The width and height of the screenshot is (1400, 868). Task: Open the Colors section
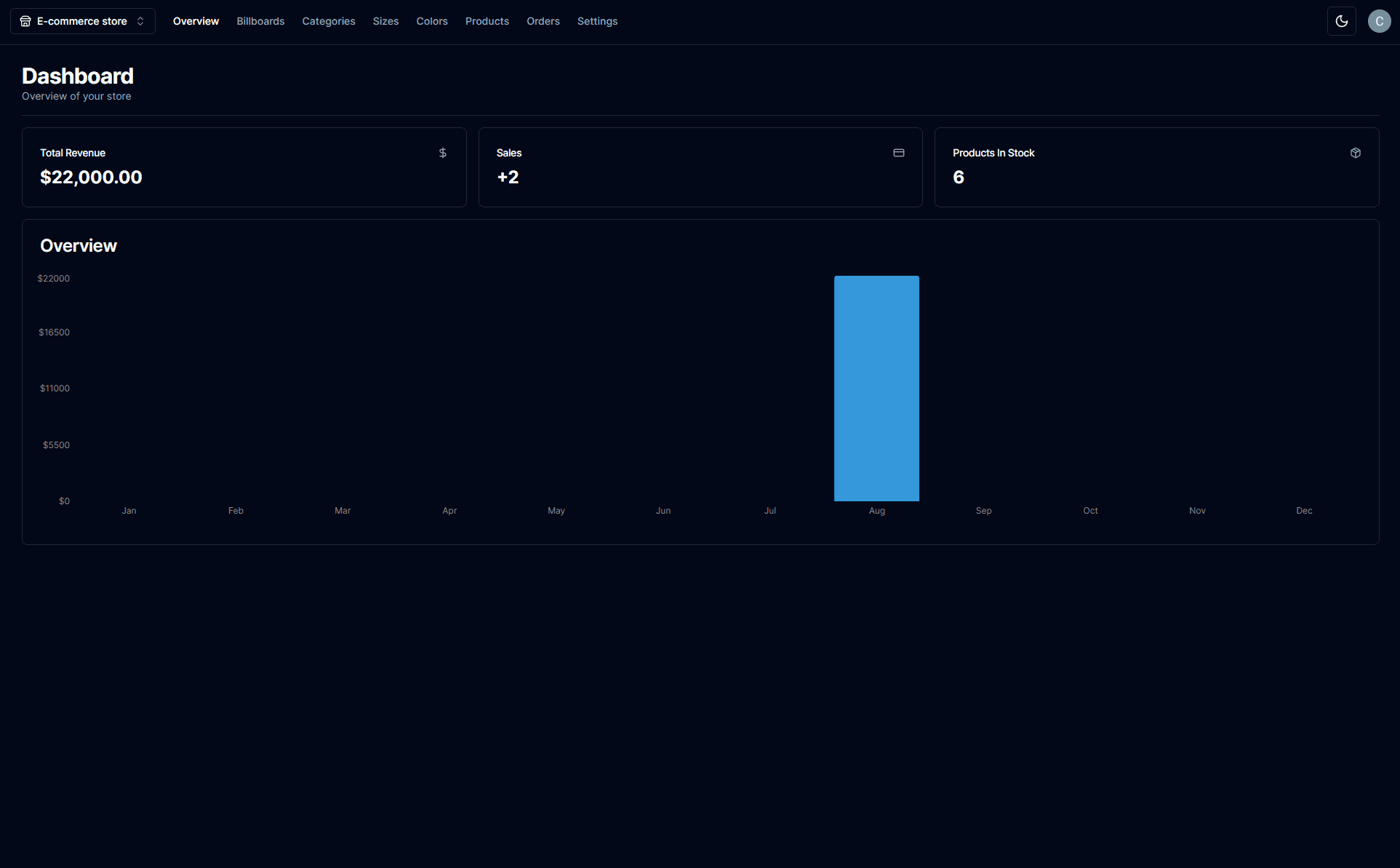tap(431, 21)
